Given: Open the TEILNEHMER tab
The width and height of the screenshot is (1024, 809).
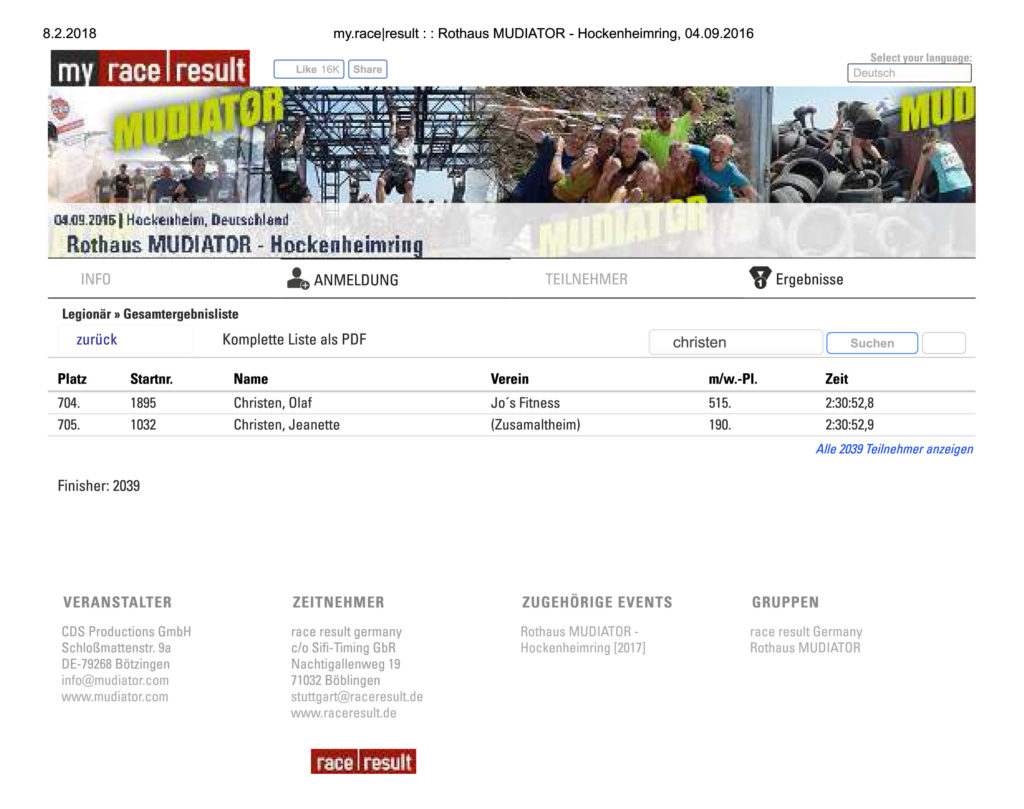Looking at the screenshot, I should tap(586, 279).
